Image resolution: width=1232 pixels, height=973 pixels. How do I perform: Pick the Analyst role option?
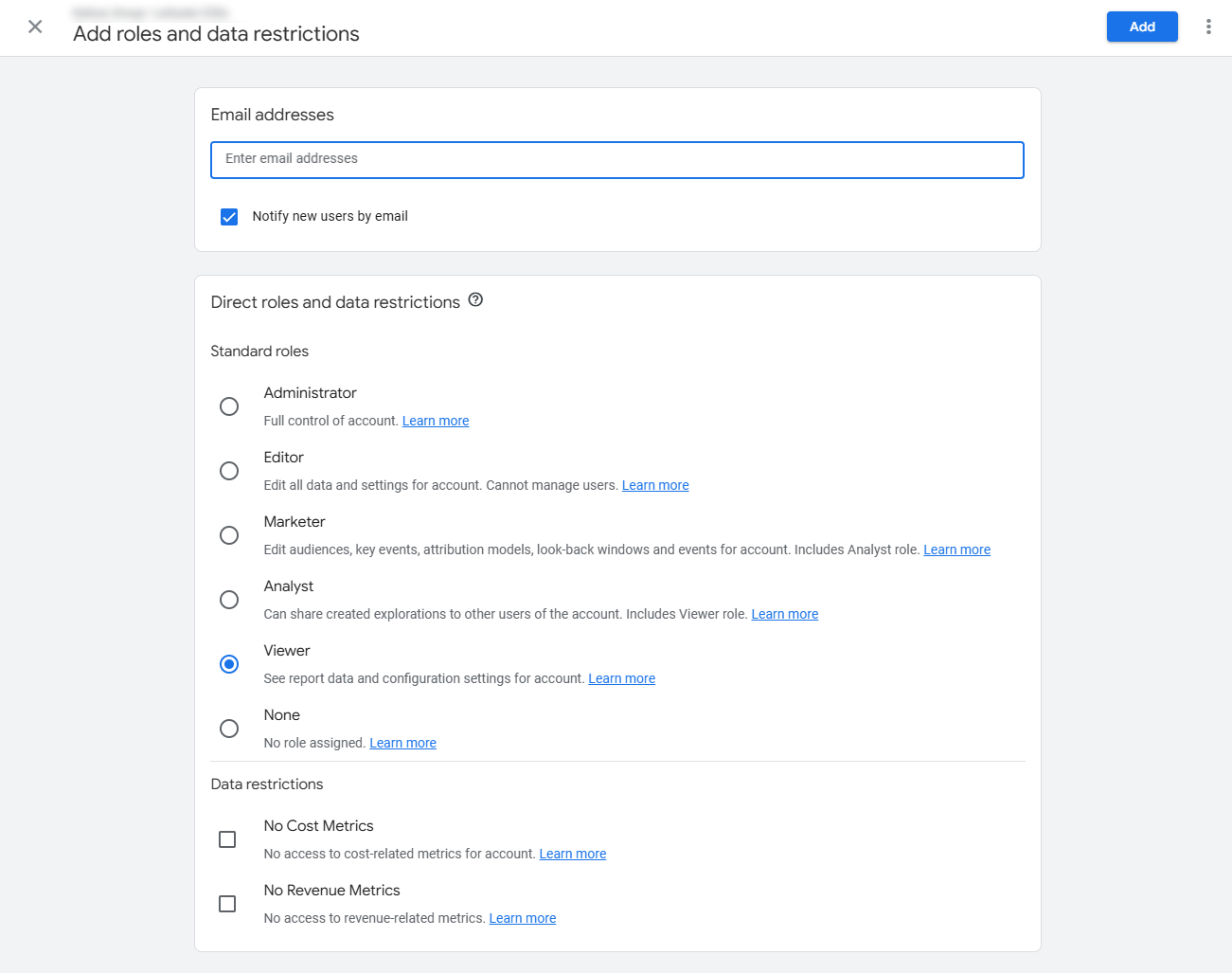pos(229,600)
